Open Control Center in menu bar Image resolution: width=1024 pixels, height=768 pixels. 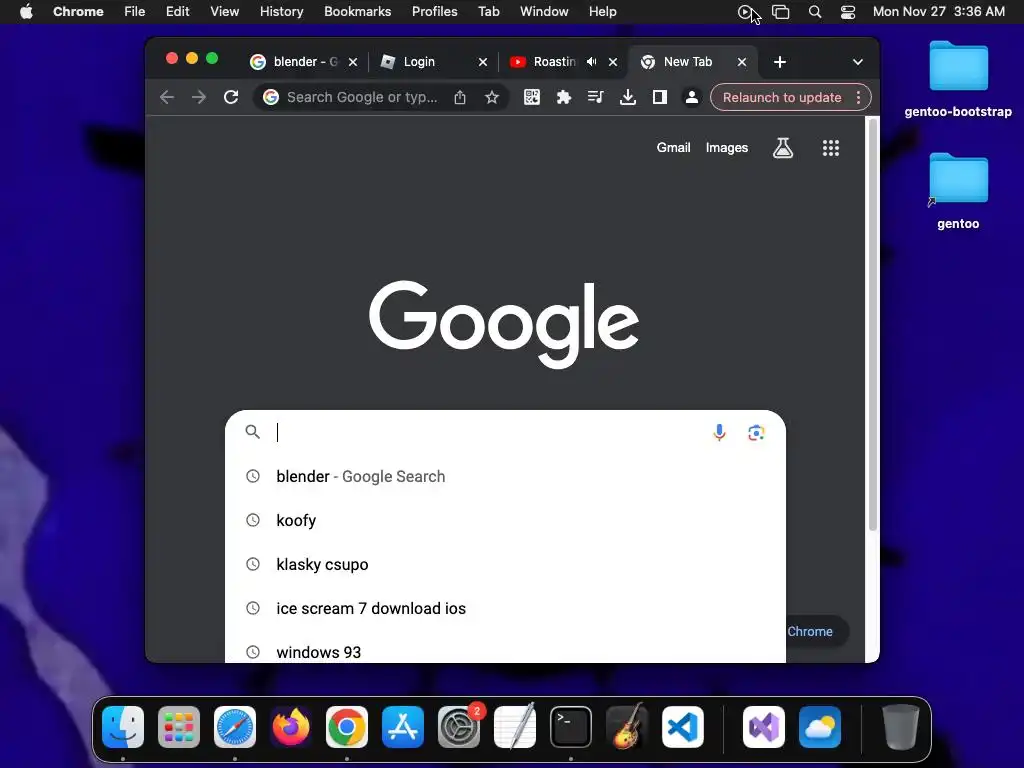click(848, 12)
